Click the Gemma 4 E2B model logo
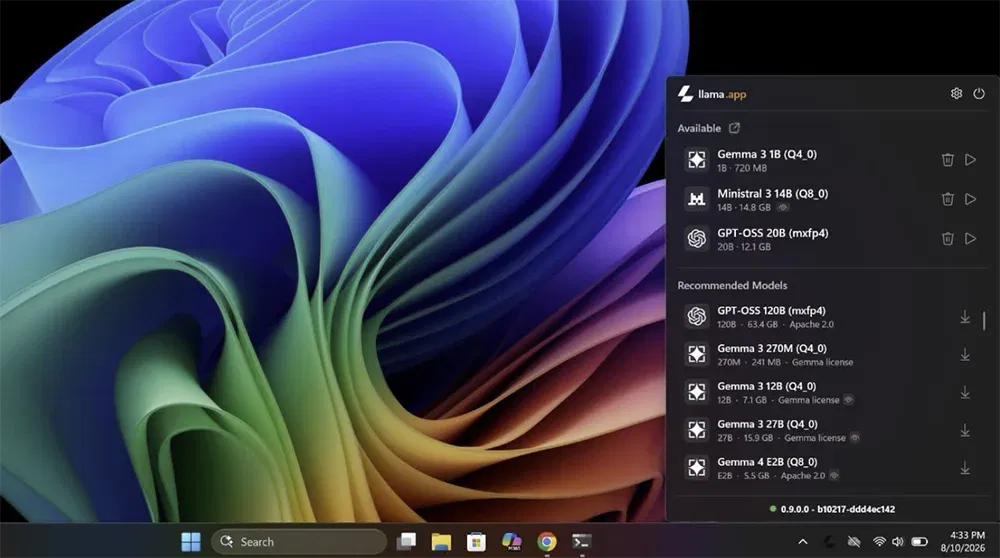Viewport: 1000px width, 558px height. coord(696,467)
